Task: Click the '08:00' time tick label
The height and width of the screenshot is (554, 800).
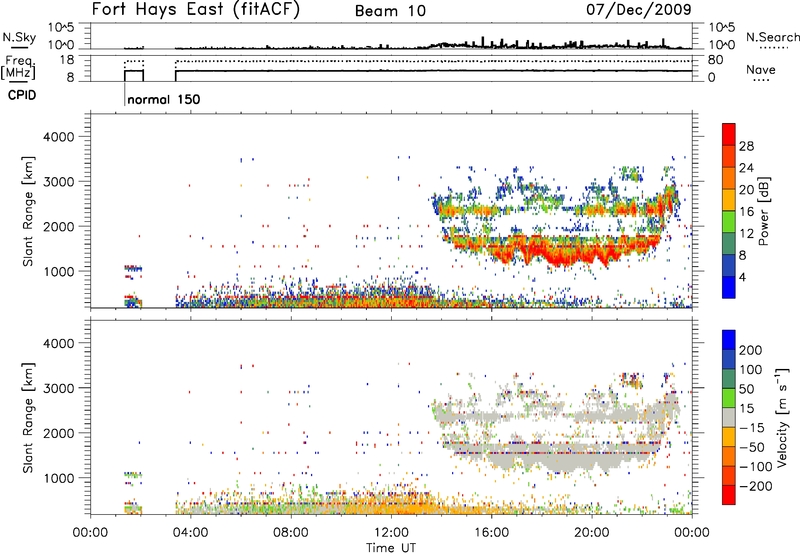Action: 291,533
